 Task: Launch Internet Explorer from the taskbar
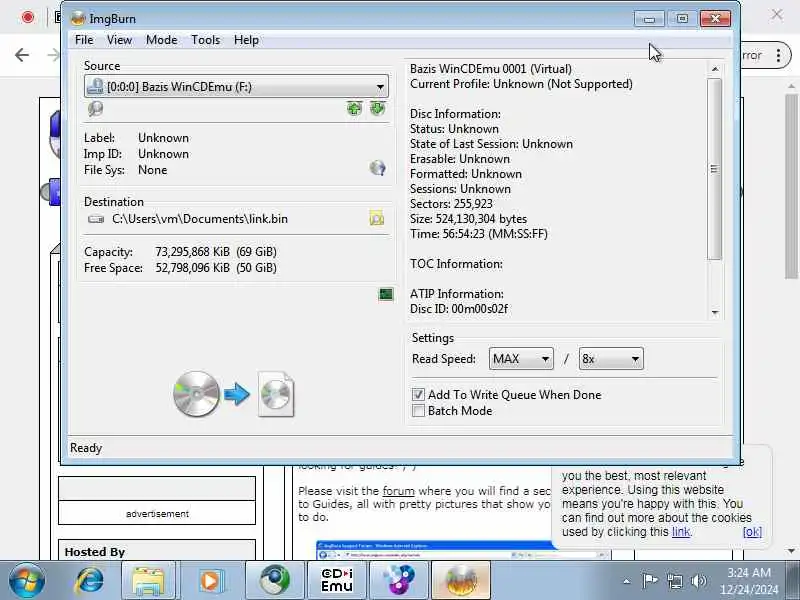click(x=89, y=581)
